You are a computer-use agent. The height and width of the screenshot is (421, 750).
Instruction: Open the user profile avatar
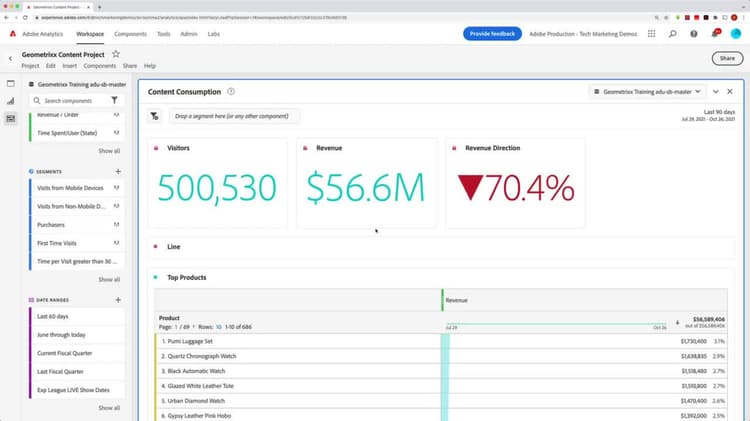[736, 33]
